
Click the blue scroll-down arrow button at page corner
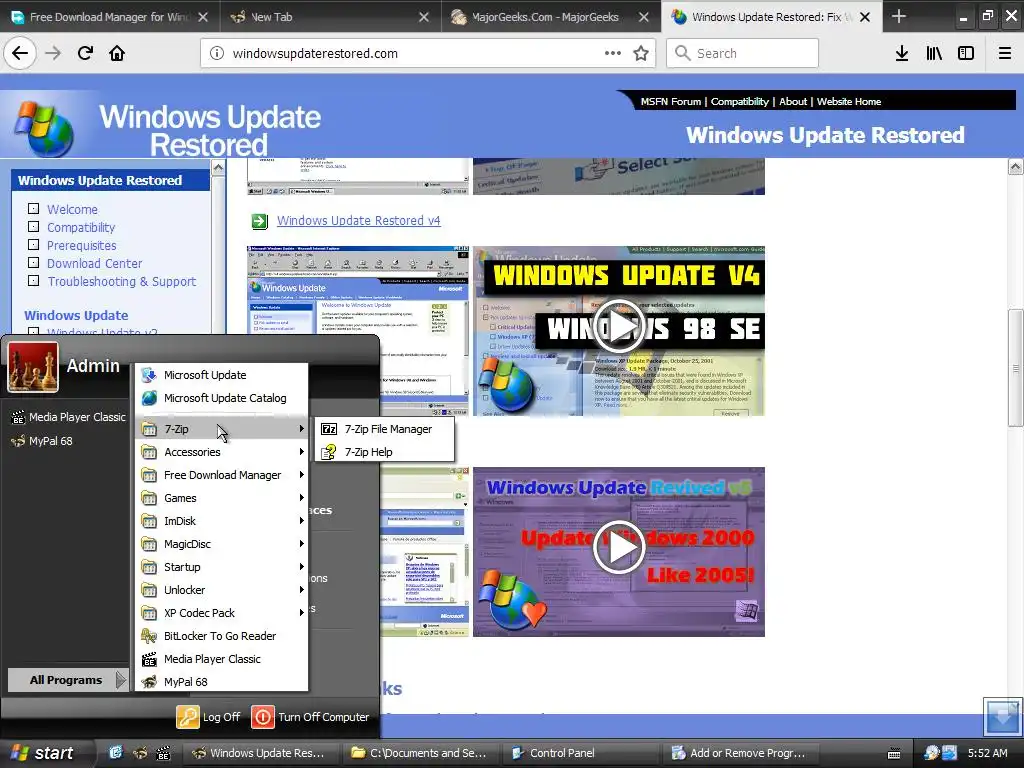click(1002, 716)
